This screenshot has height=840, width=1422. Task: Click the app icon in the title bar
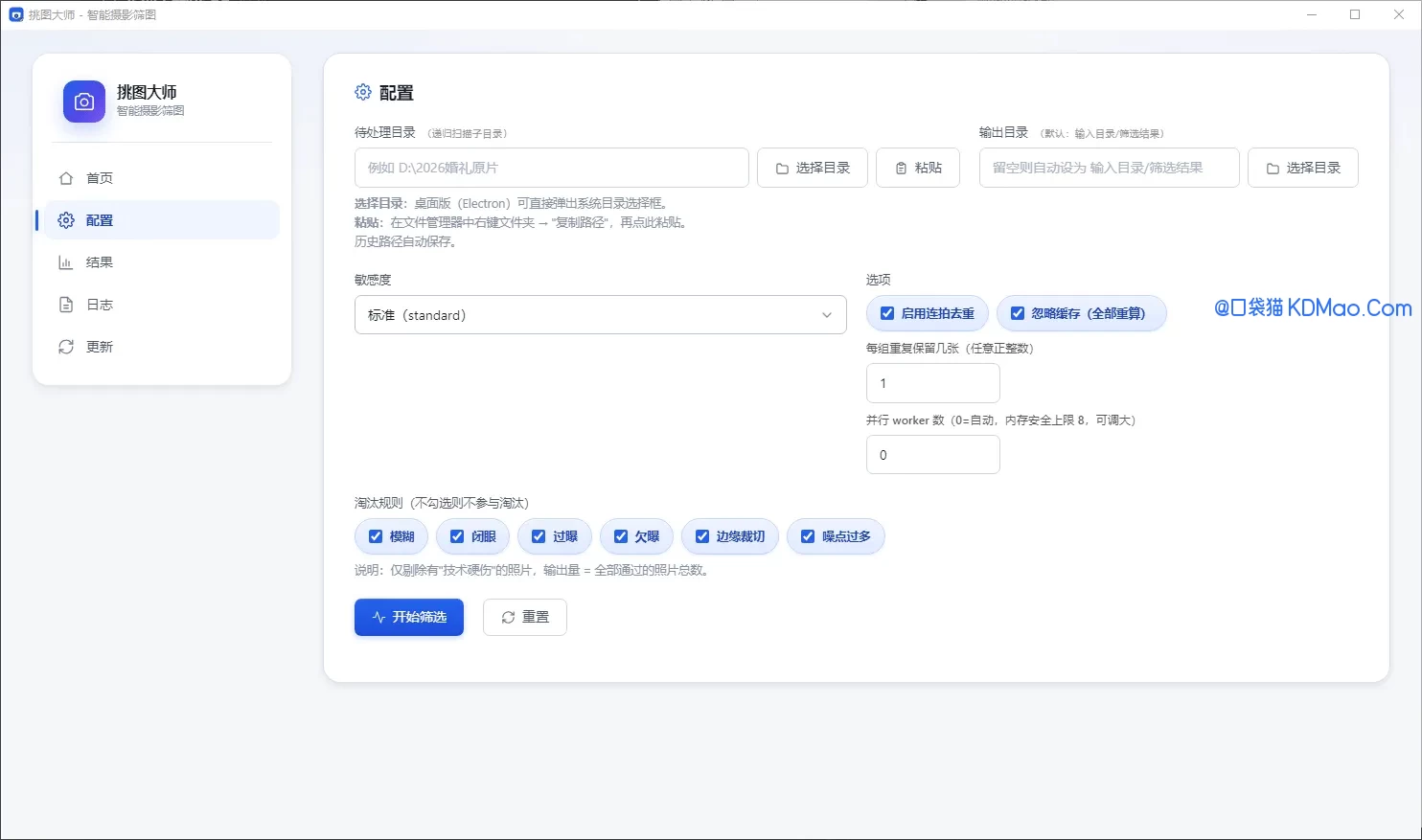click(15, 14)
